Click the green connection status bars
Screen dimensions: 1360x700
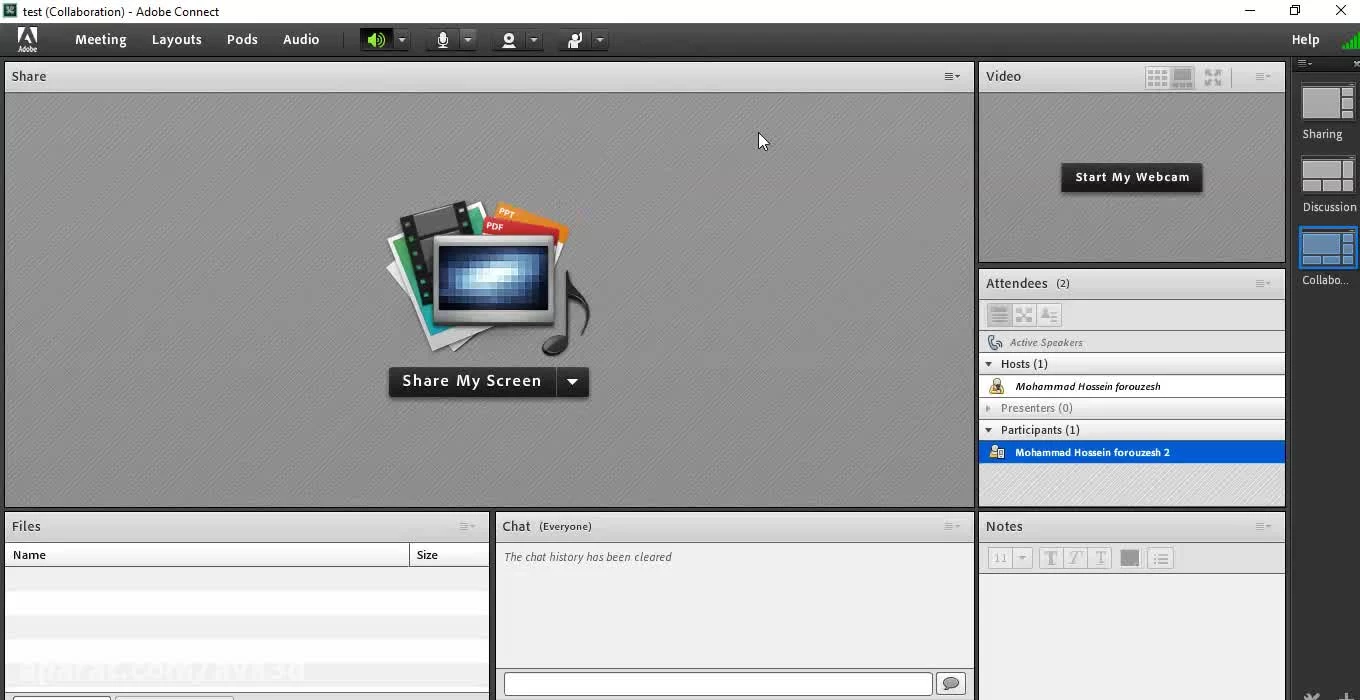pyautogui.click(x=1350, y=41)
